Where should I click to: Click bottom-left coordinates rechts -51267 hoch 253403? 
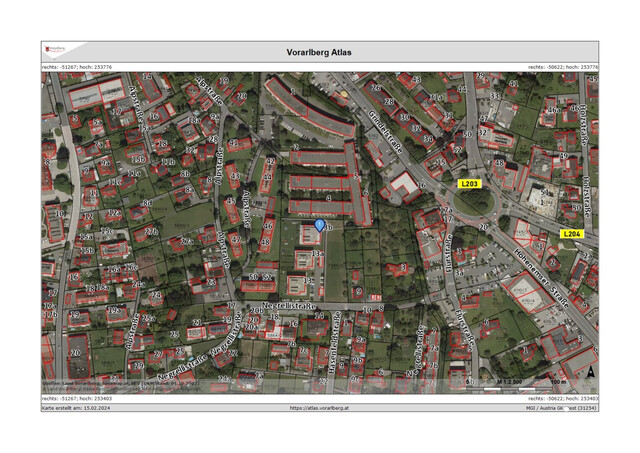pos(77,398)
